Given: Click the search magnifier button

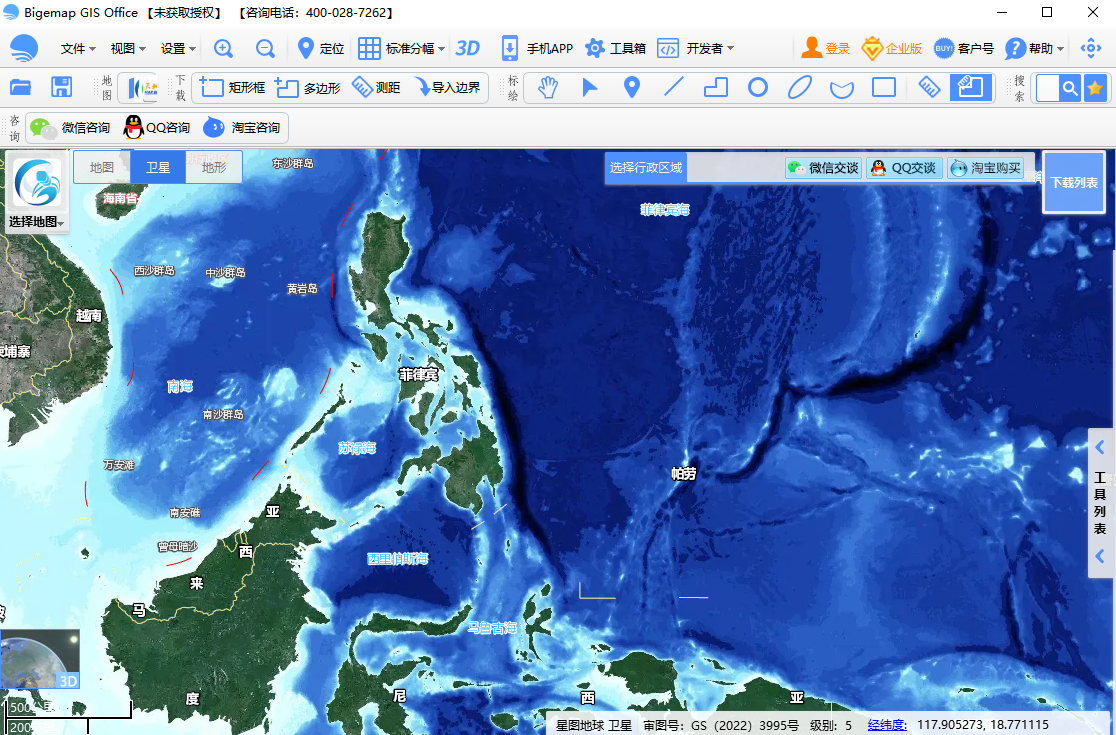Looking at the screenshot, I should tap(1069, 88).
